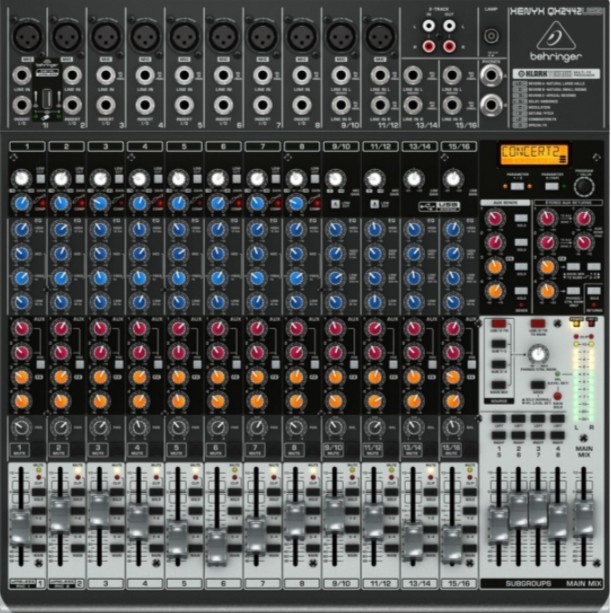The image size is (611, 613).
Task: Click the USB logo label above channel 13/14
Action: (x=439, y=206)
